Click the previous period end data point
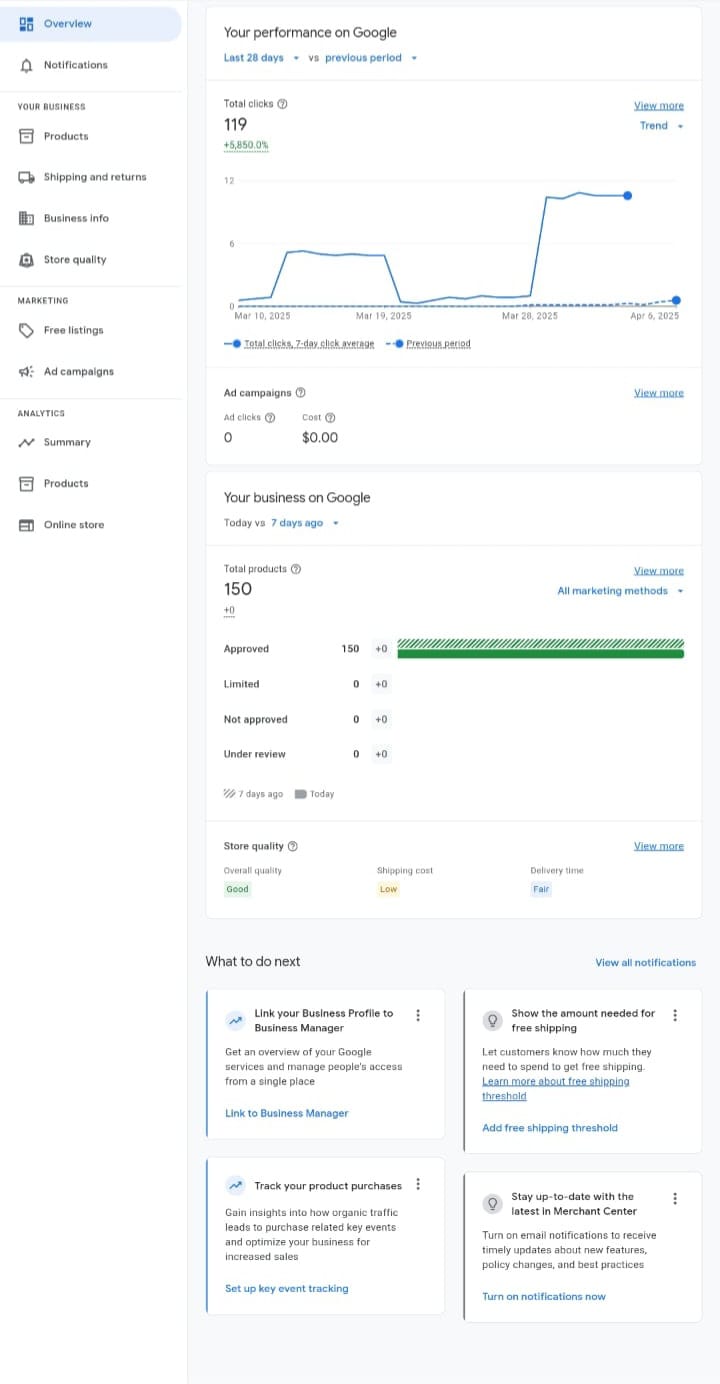This screenshot has width=720, height=1384. tap(677, 300)
